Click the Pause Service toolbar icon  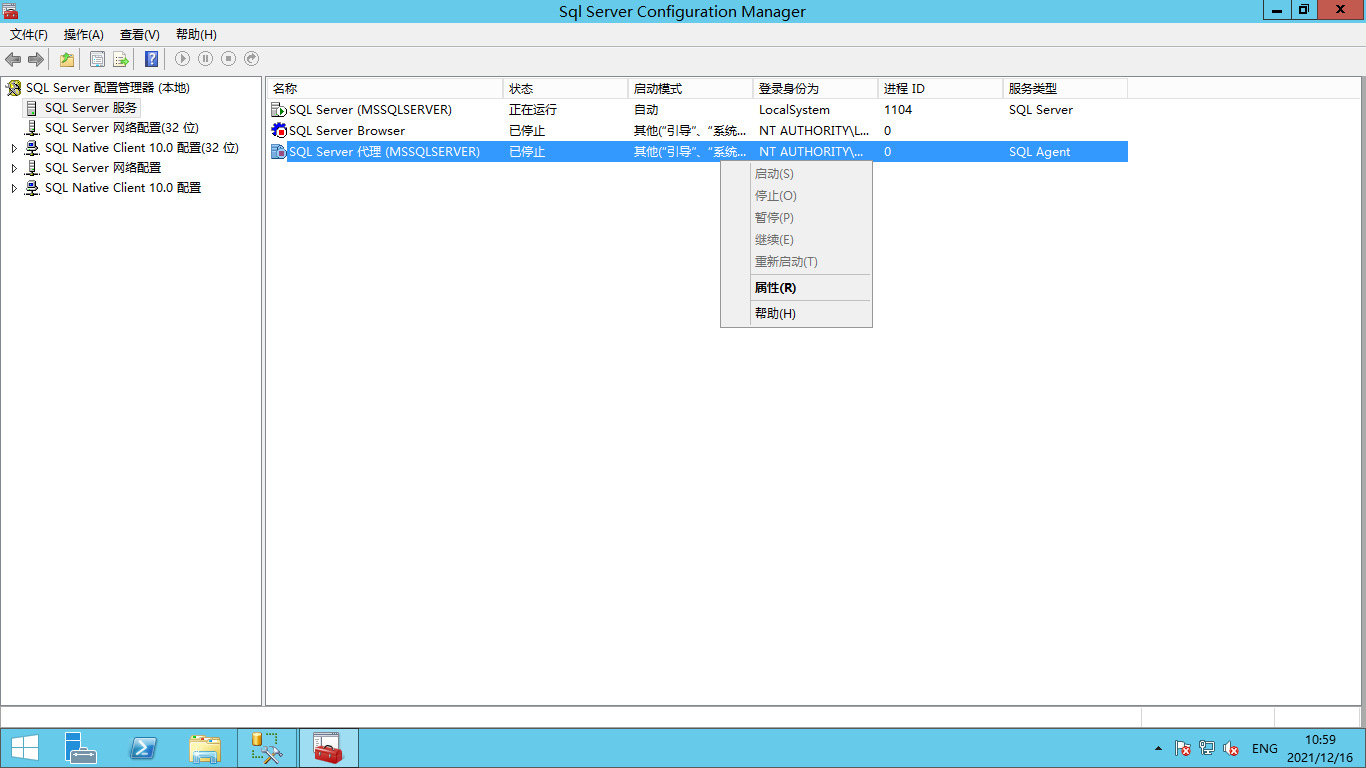click(205, 59)
